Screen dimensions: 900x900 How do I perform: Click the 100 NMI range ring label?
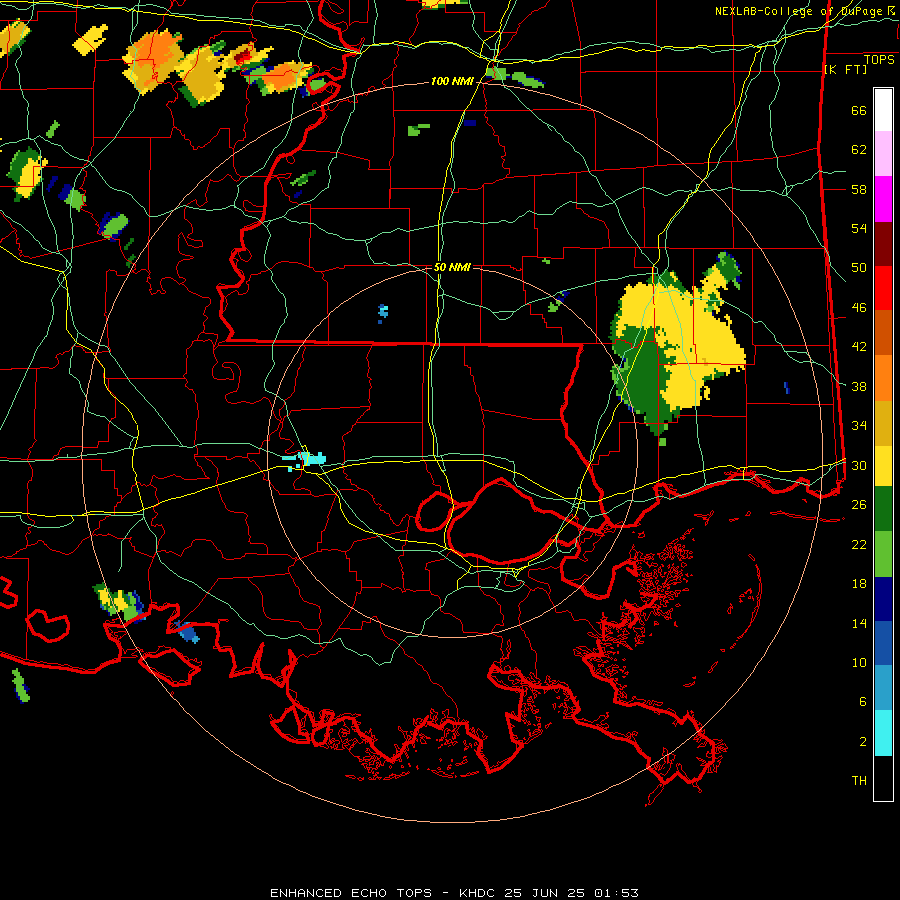(452, 82)
